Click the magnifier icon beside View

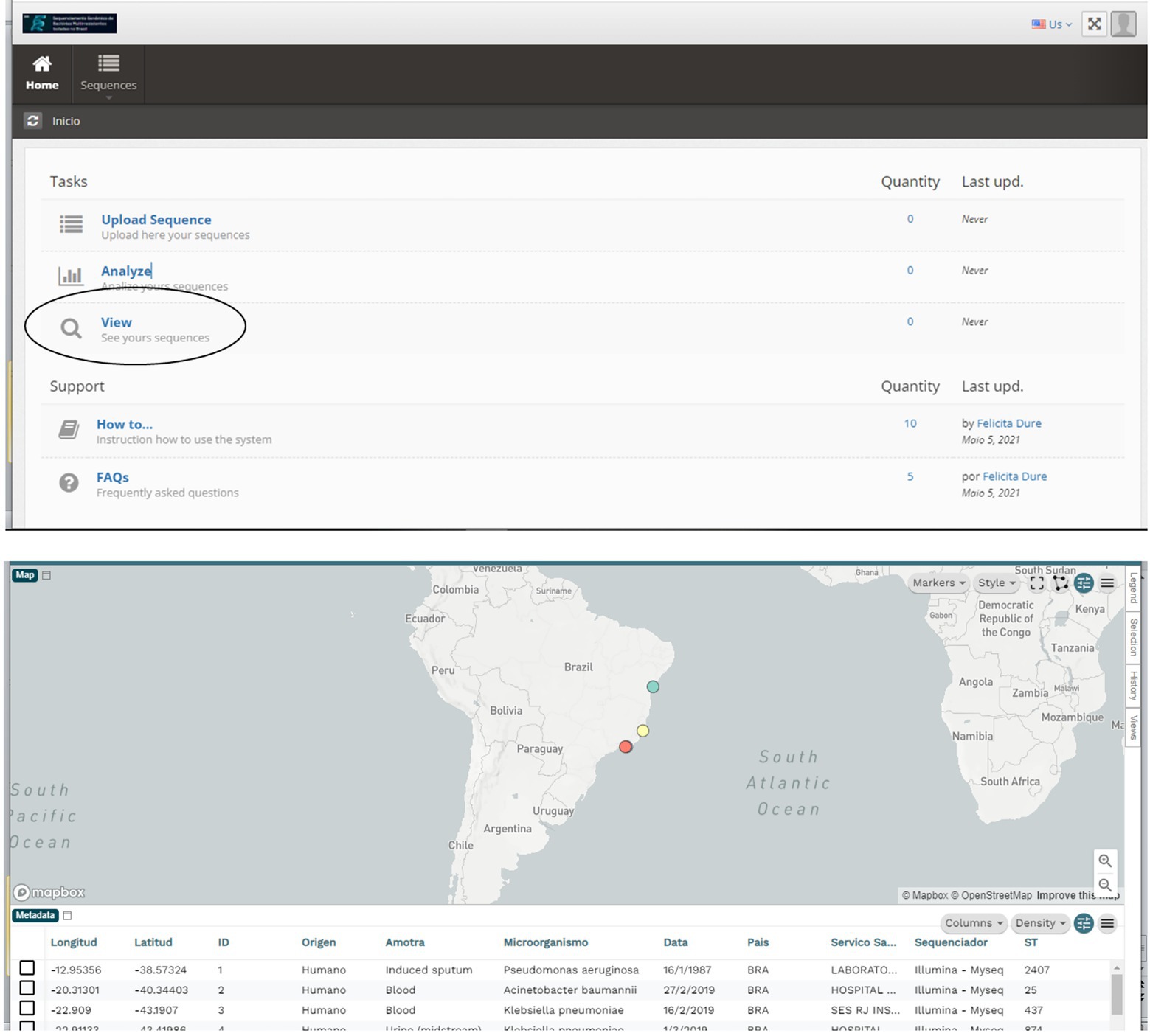pos(71,328)
